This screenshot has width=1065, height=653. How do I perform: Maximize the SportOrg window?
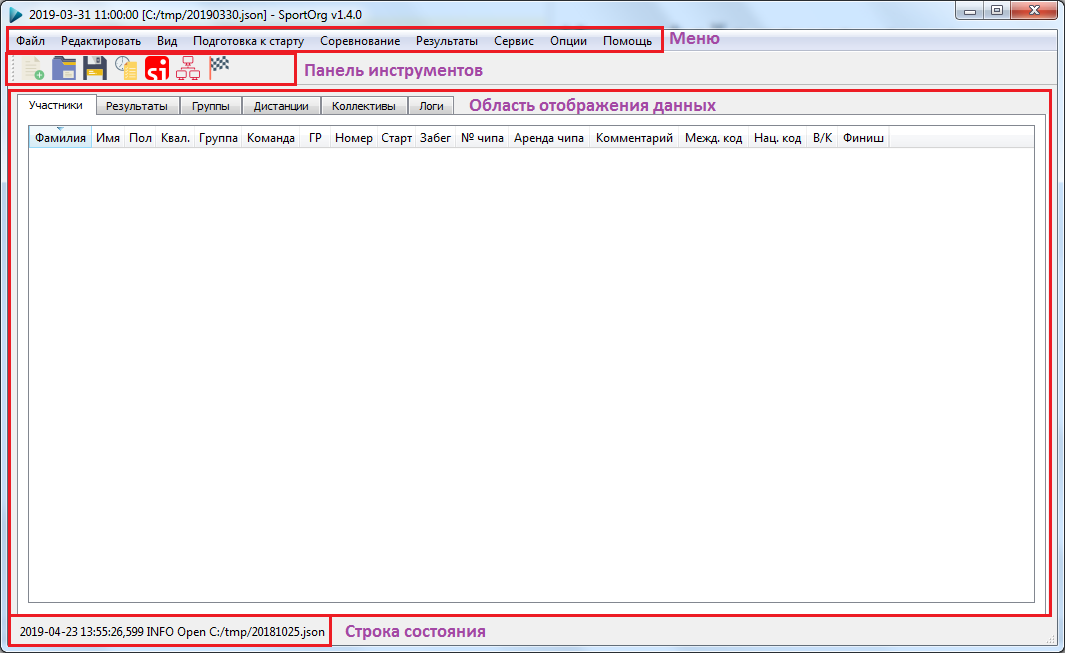[997, 10]
